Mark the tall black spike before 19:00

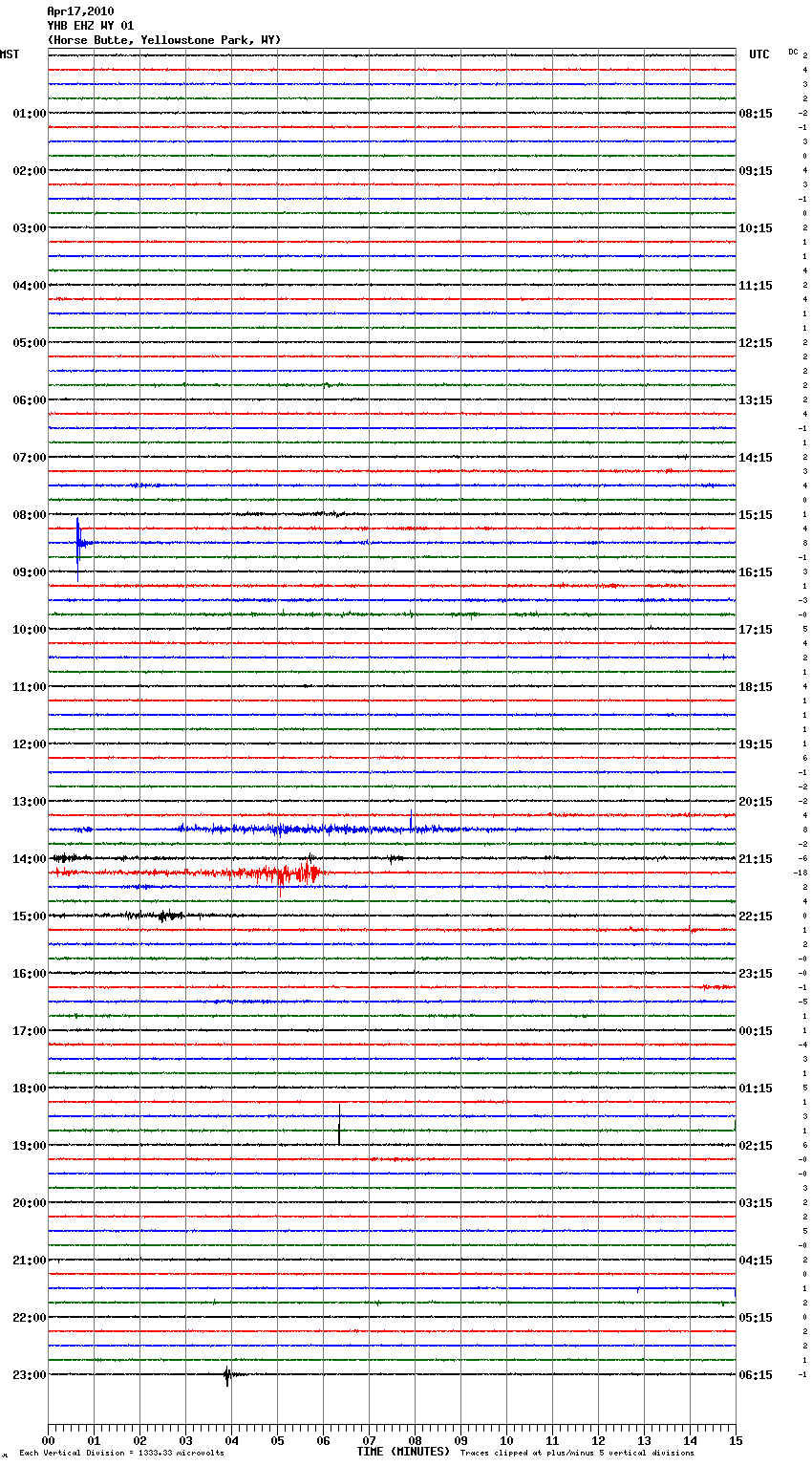pyautogui.click(x=339, y=1124)
